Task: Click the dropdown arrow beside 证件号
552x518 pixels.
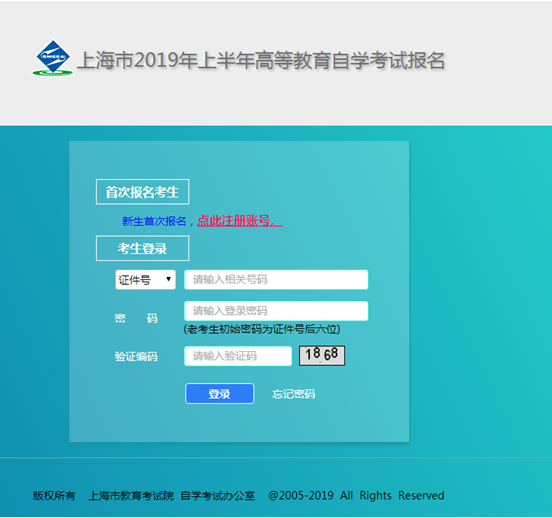Action: [169, 279]
